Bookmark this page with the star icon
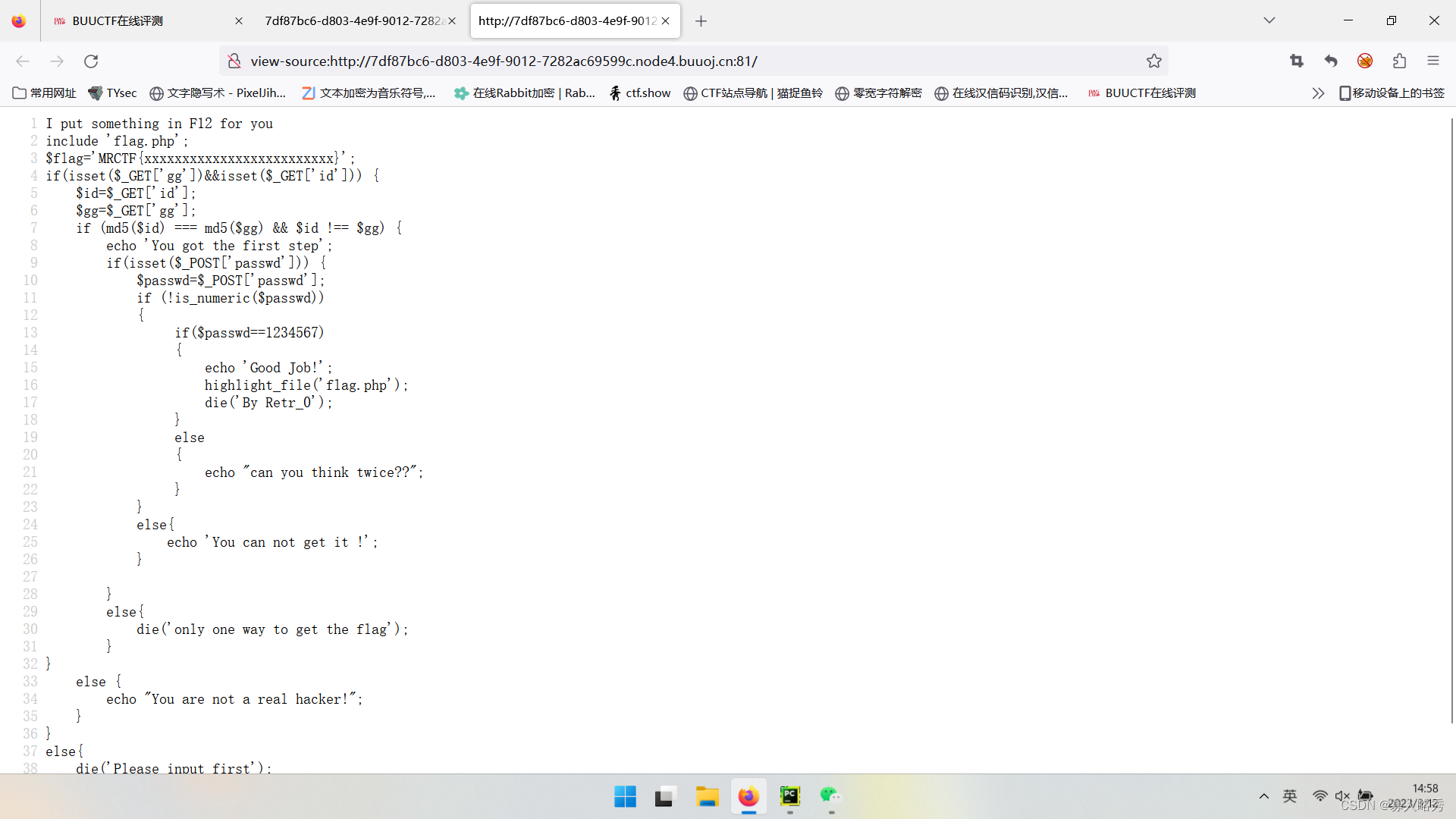This screenshot has width=1456, height=819. pos(1153,61)
